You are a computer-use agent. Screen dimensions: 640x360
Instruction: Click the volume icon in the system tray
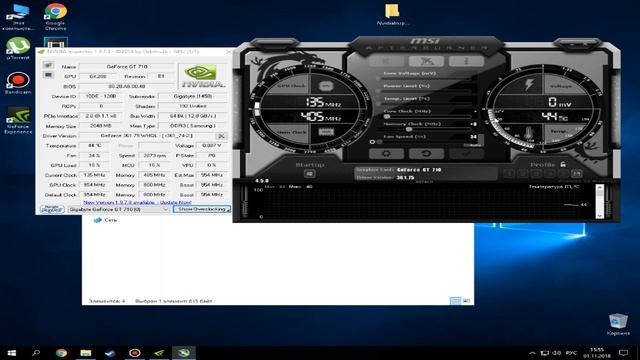click(556, 353)
